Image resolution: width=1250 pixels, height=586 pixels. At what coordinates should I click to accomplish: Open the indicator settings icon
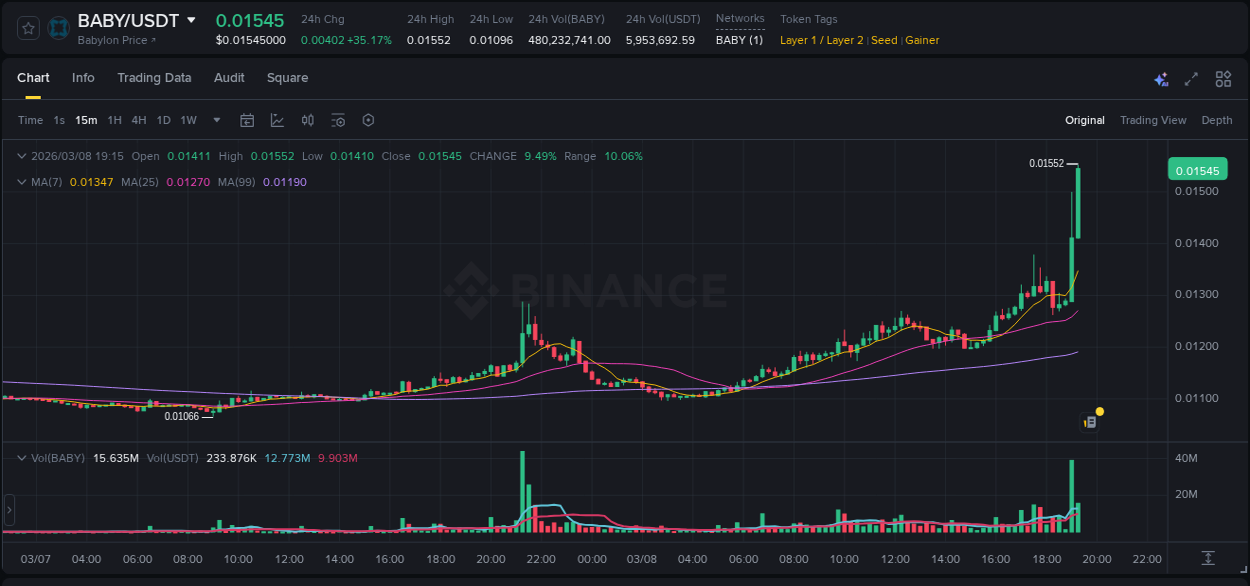click(338, 120)
